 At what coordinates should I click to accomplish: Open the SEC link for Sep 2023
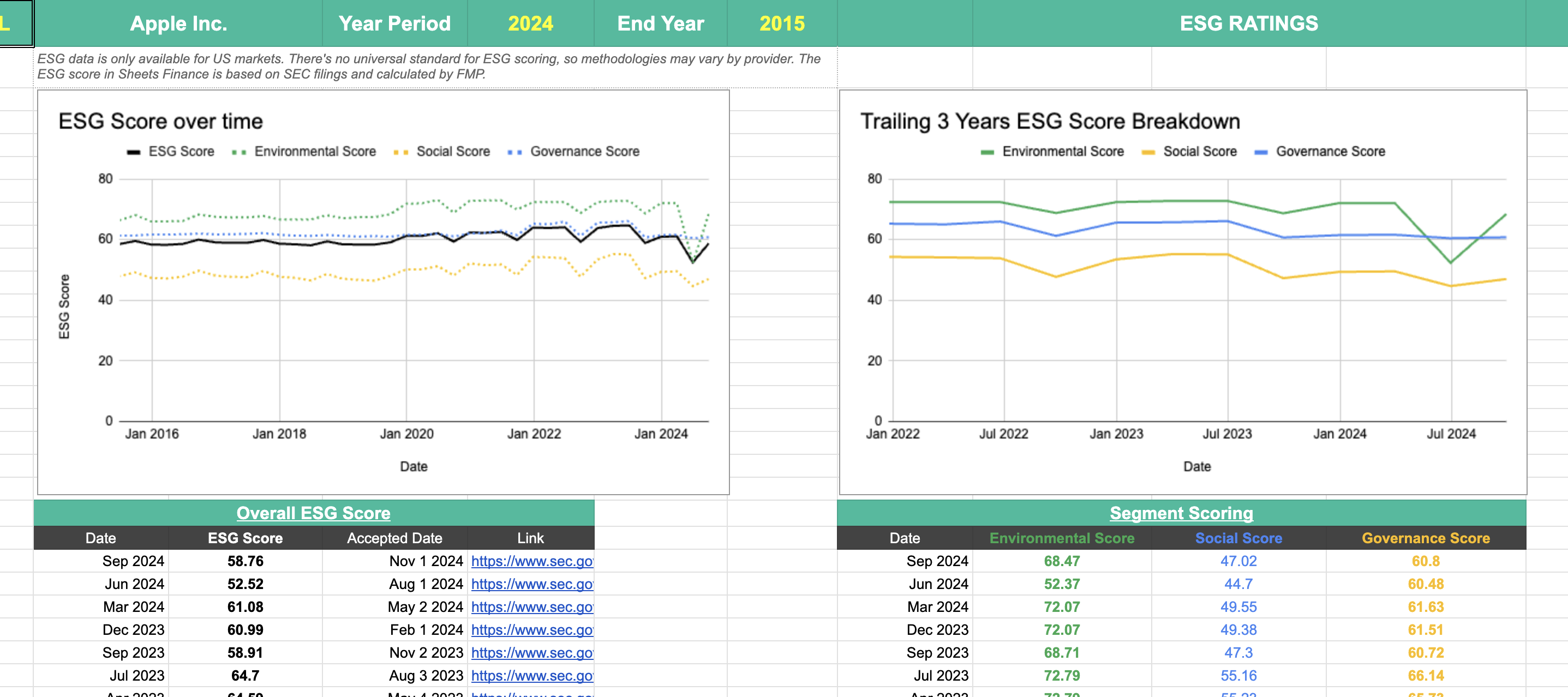[x=532, y=653]
